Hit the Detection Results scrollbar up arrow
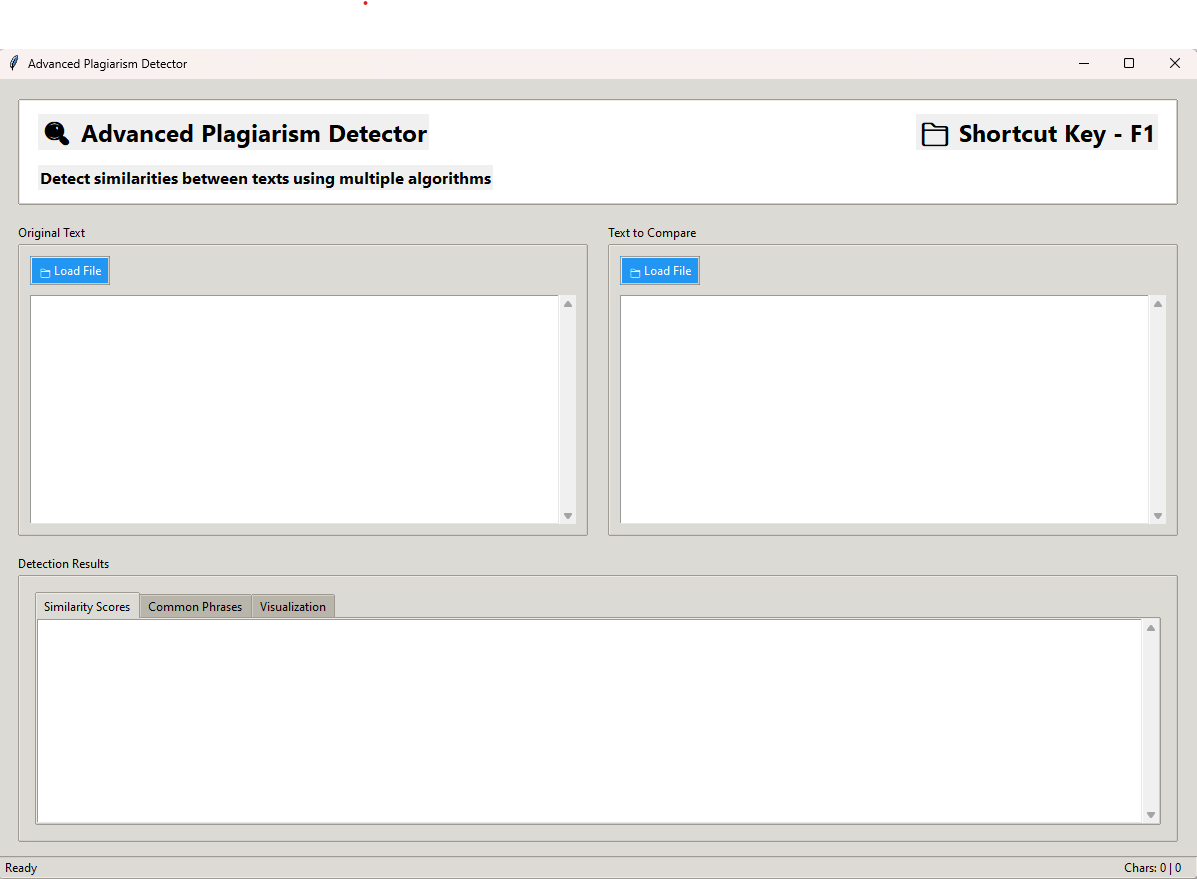 tap(1151, 628)
